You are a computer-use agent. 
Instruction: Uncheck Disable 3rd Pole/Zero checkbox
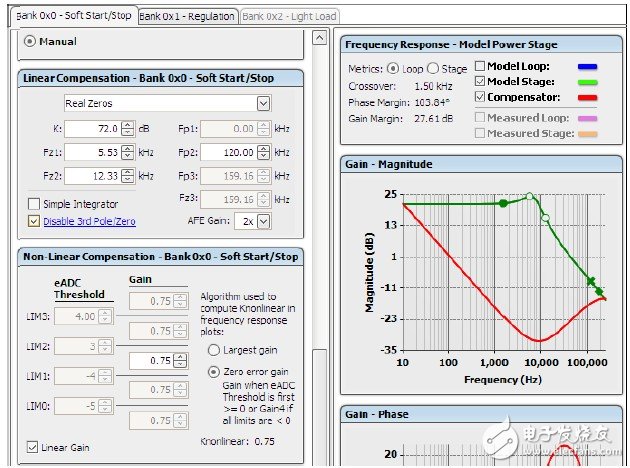34,221
